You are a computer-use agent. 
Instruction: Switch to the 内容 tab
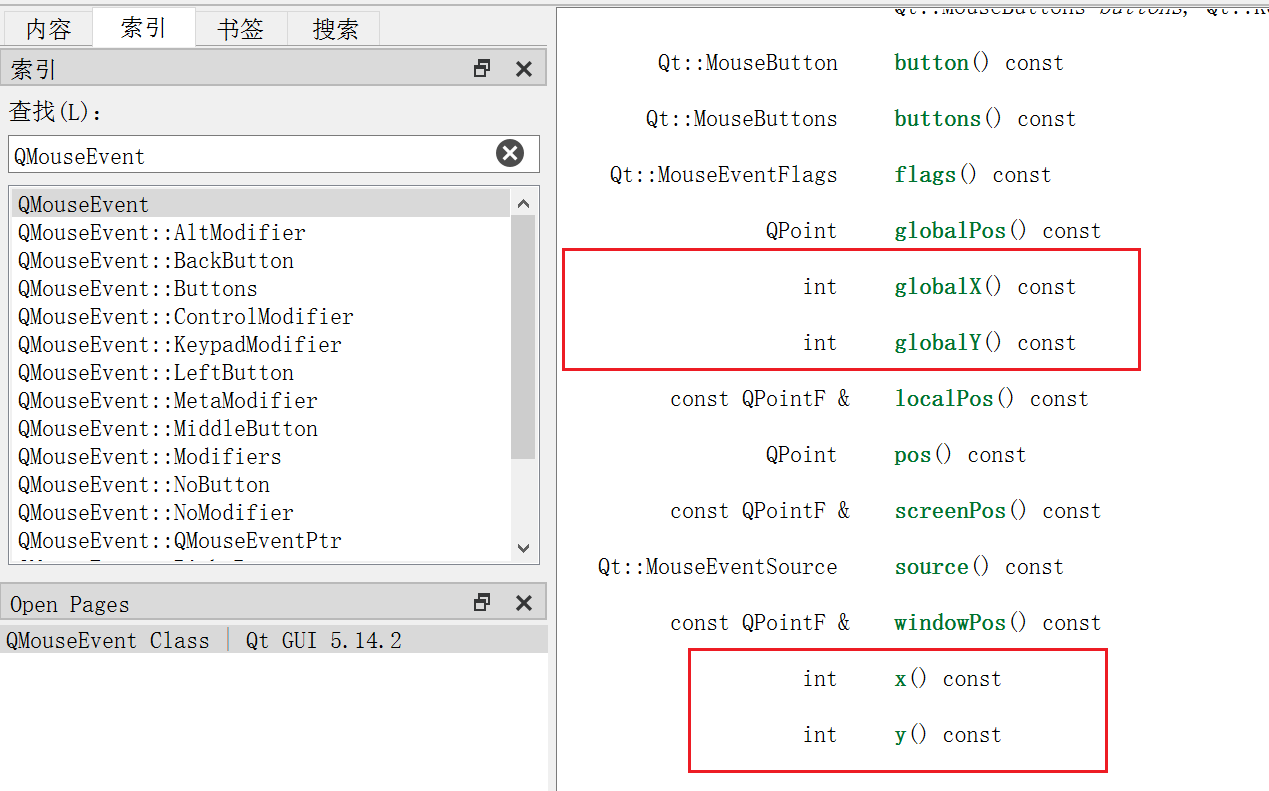tap(48, 29)
